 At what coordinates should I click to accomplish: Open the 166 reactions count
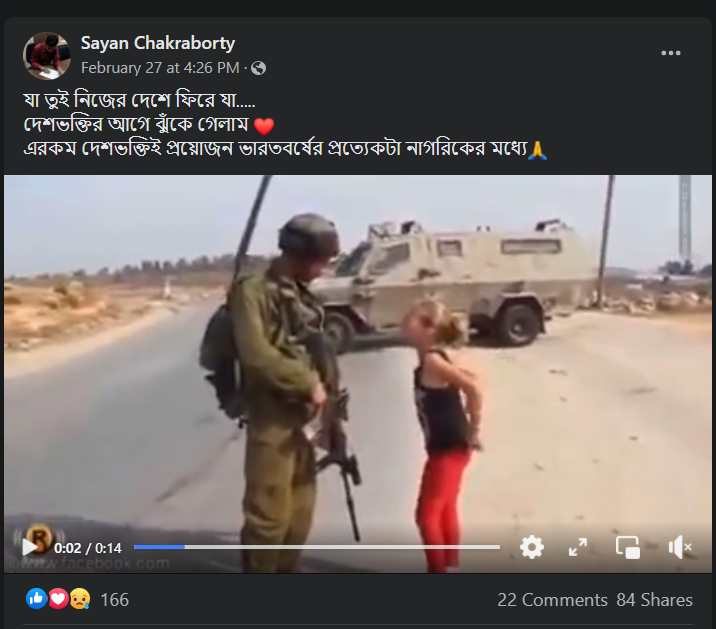[115, 600]
